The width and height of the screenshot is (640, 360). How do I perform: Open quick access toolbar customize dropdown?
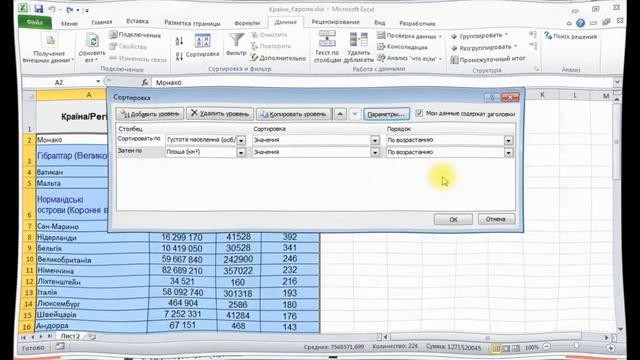[x=87, y=10]
